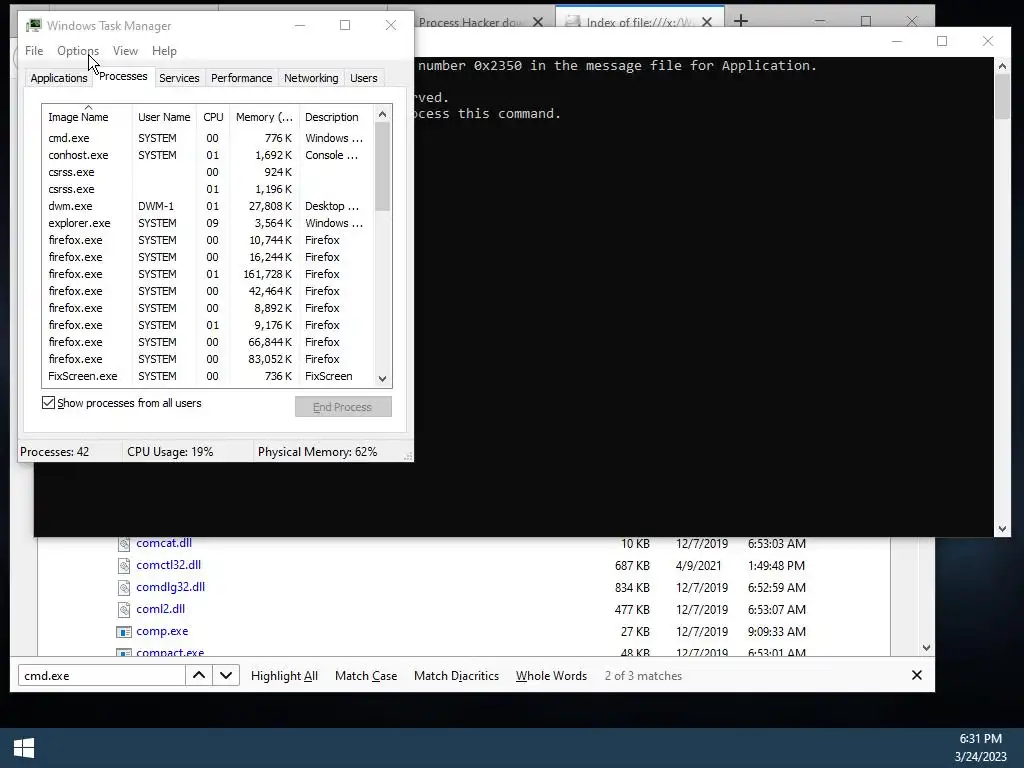Click the taskbar clock and date
This screenshot has height=768, width=1024.
tap(980, 748)
